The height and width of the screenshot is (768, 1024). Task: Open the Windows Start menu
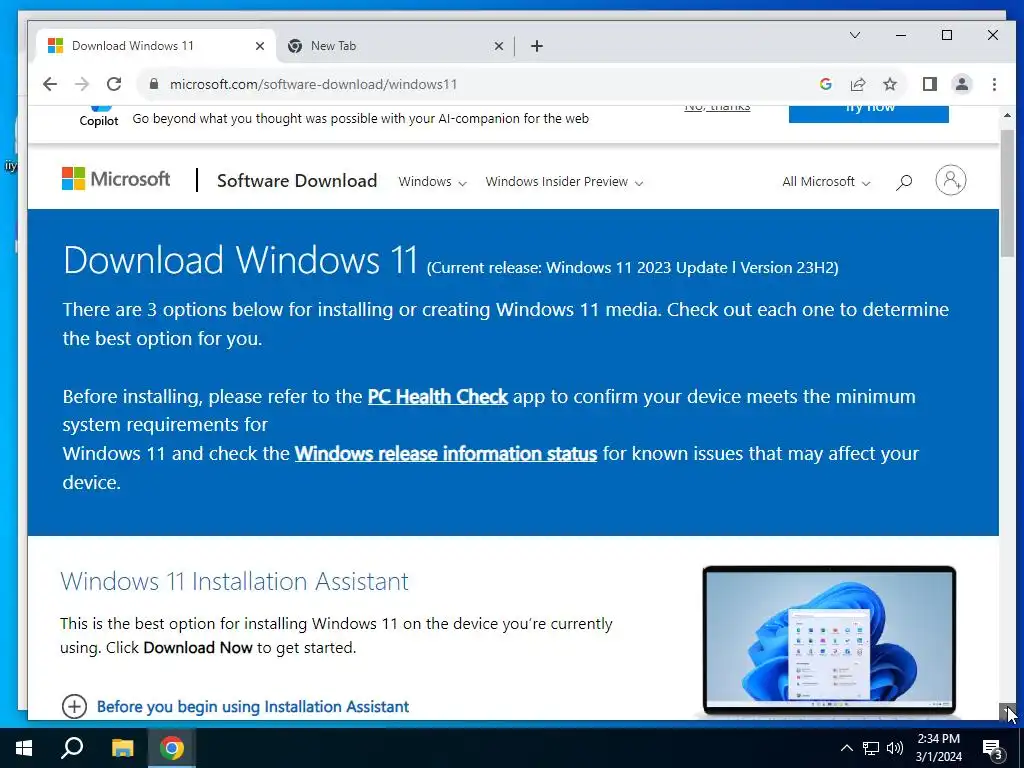pos(24,748)
